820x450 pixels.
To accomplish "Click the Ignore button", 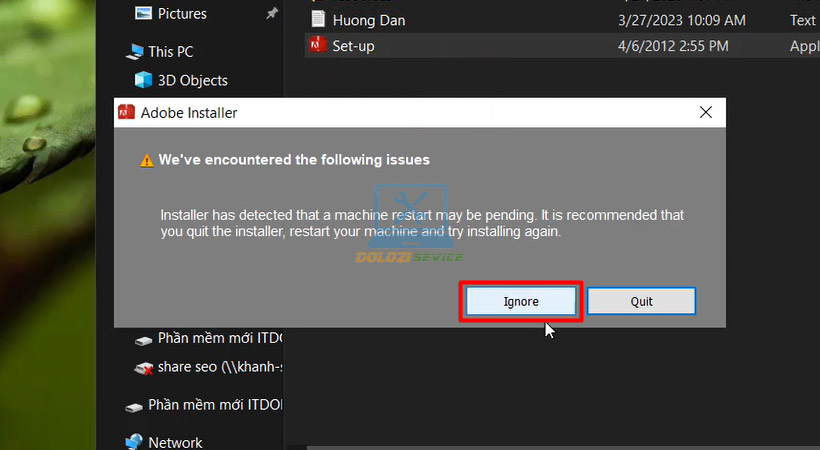I will pyautogui.click(x=520, y=301).
